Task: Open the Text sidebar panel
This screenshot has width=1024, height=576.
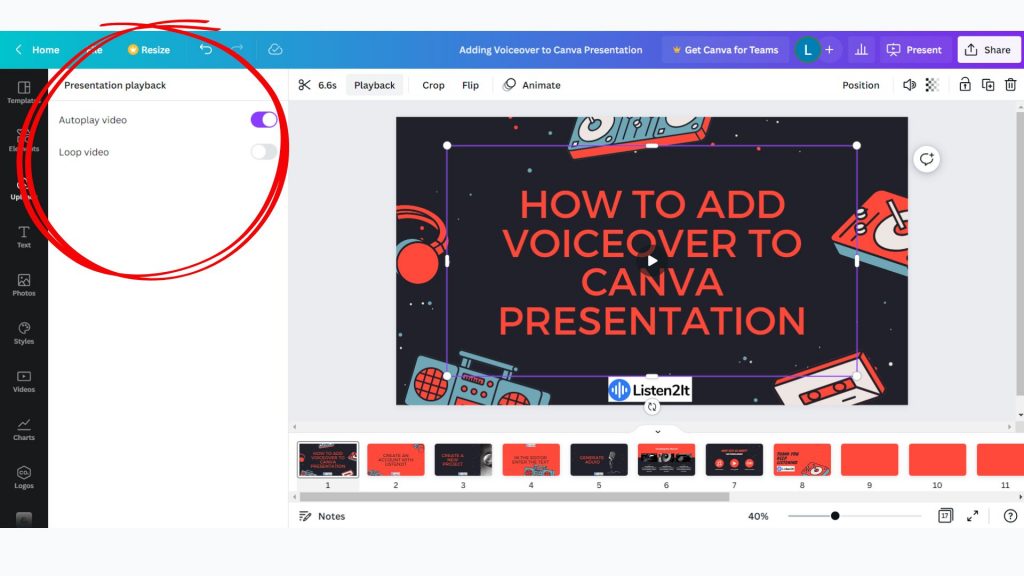Action: point(24,237)
